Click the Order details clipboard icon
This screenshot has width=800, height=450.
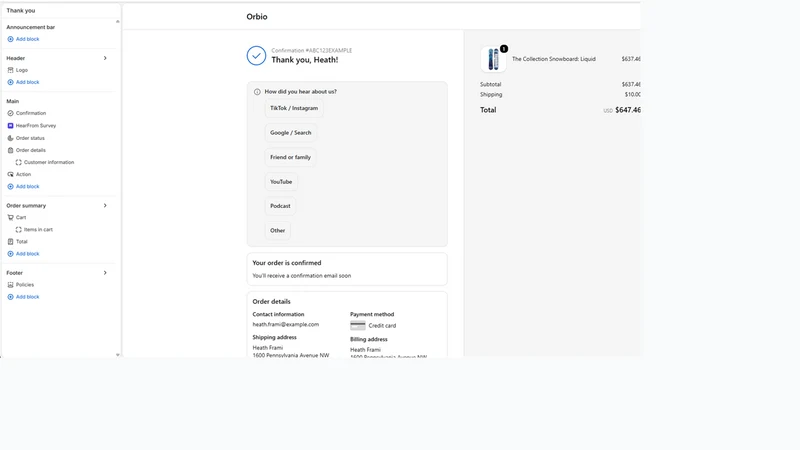tap(10, 151)
